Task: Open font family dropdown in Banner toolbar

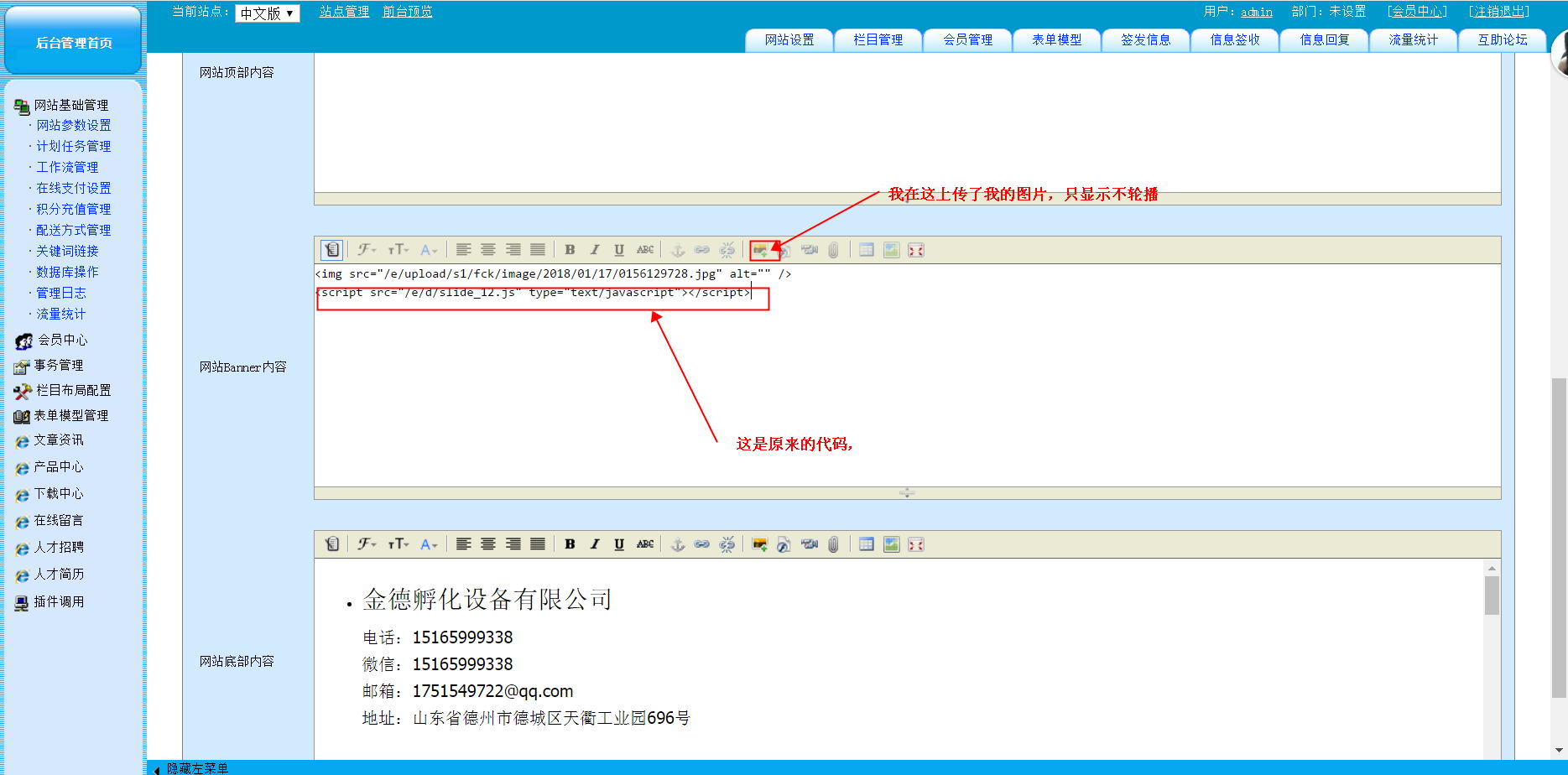Action: [367, 250]
